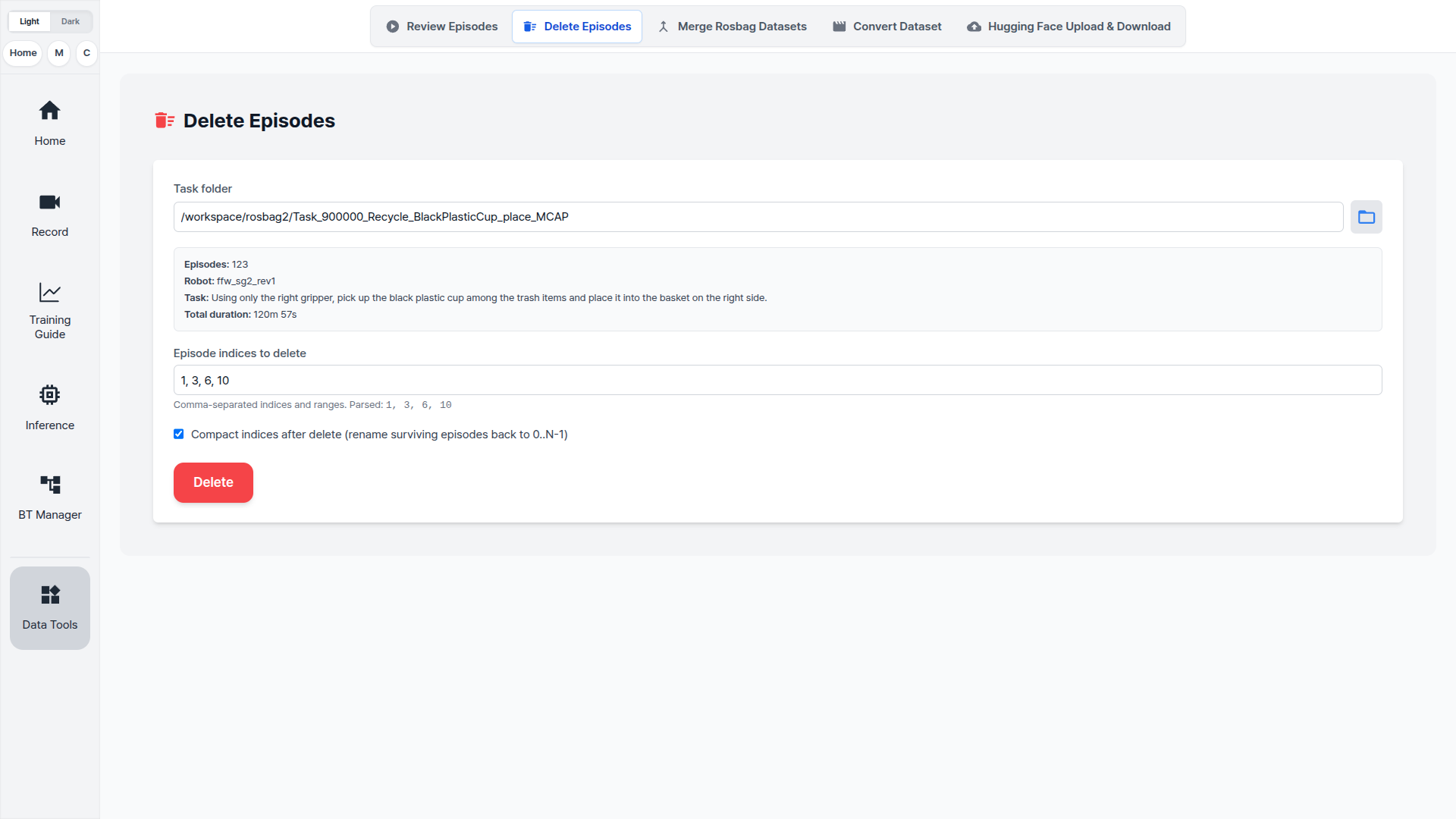Click the C pill button
Image resolution: width=1456 pixels, height=819 pixels.
pos(86,53)
